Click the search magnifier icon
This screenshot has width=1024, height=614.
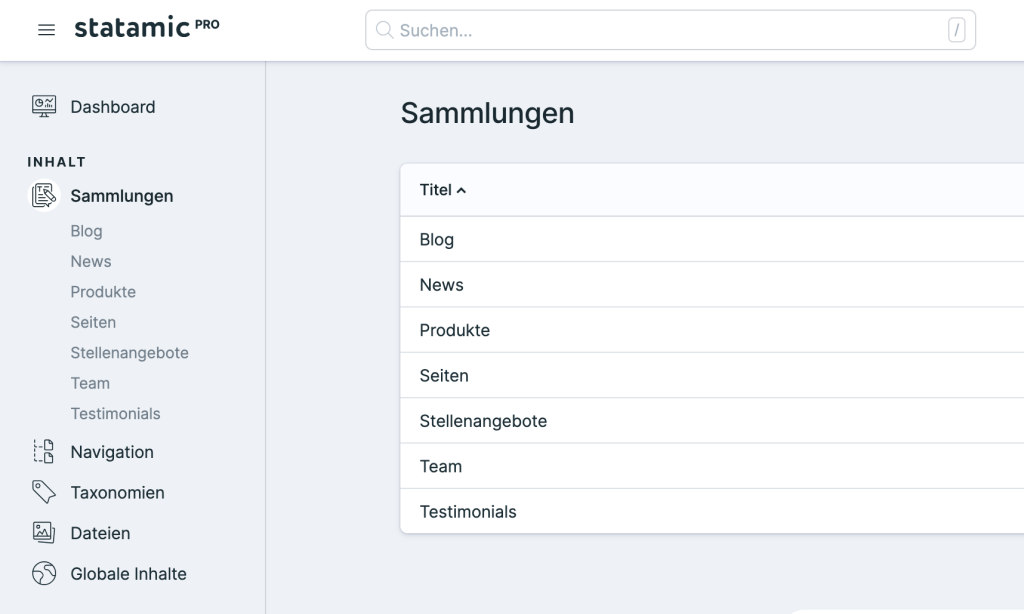click(384, 30)
